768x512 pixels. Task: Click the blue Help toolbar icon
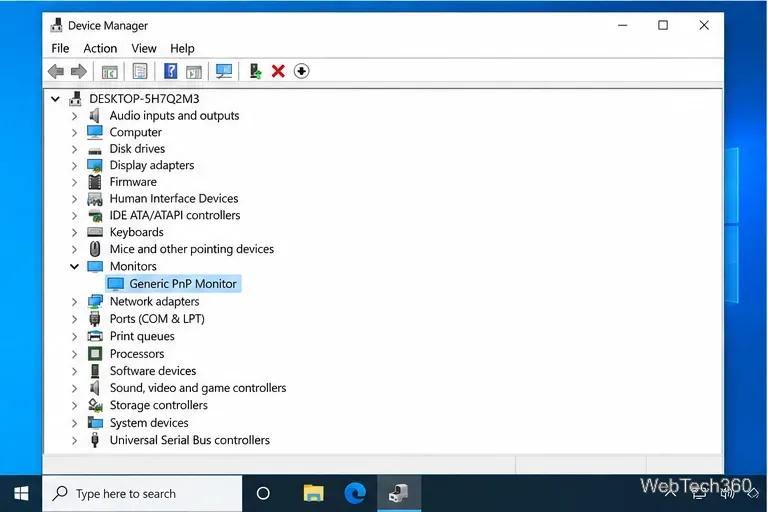click(x=170, y=72)
